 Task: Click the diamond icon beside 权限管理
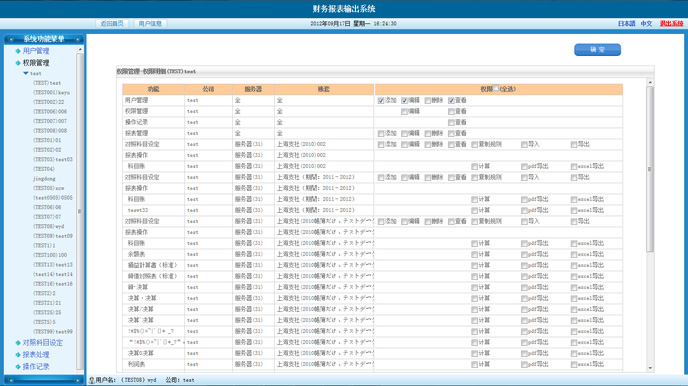tap(18, 63)
